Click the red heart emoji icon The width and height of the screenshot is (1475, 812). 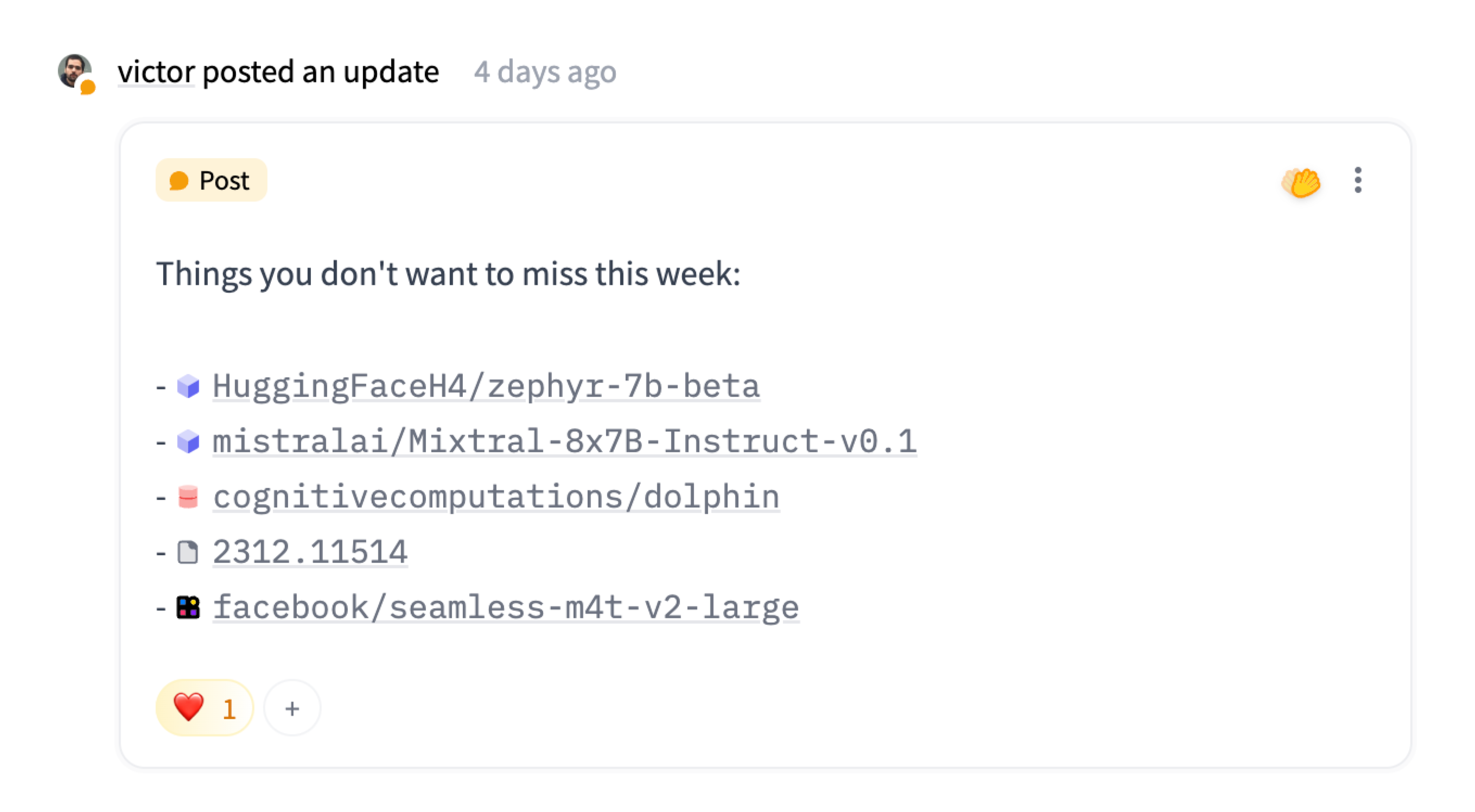(188, 707)
